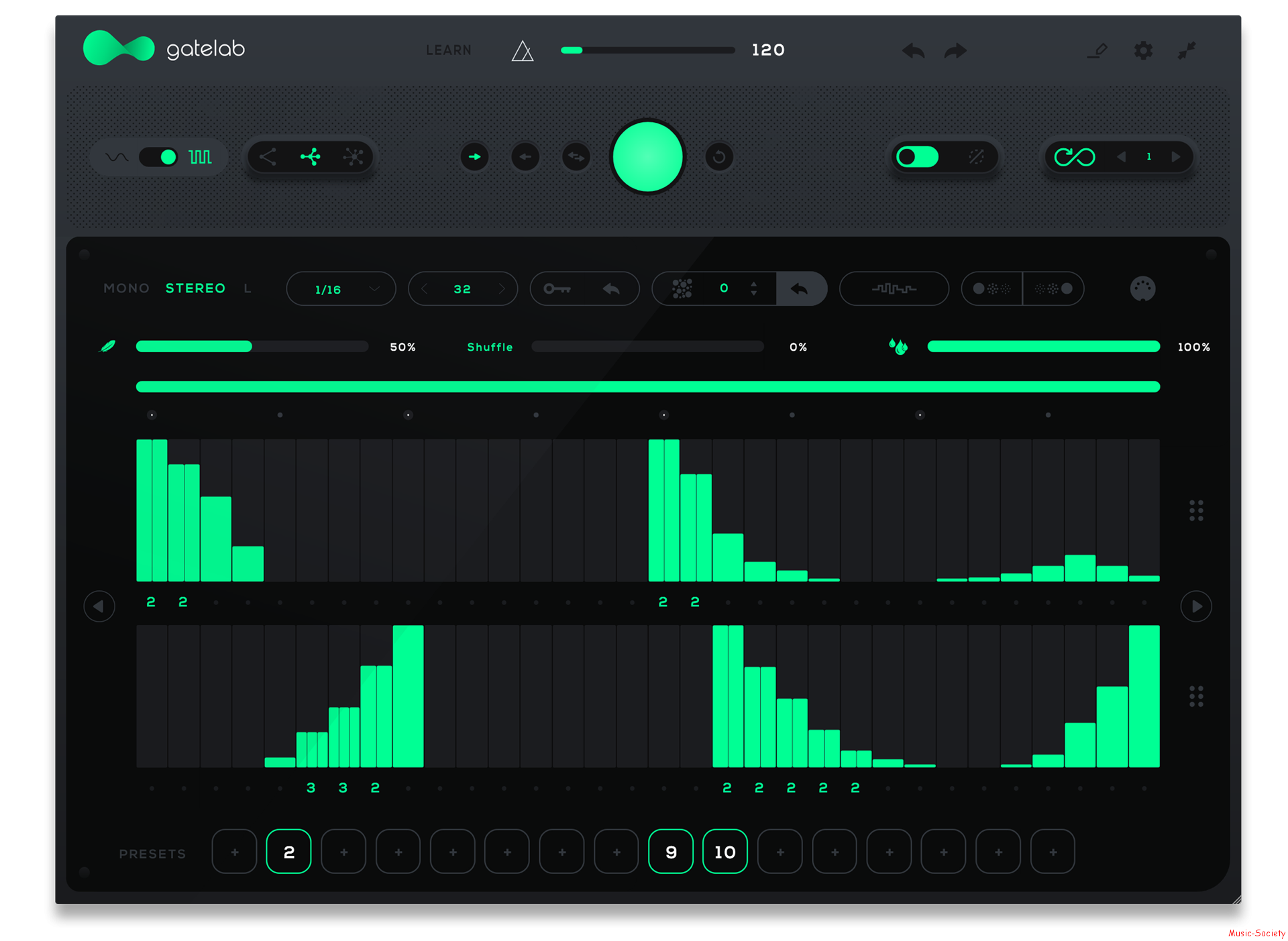Viewport: 1288px width, 941px height.
Task: Go to next loop count with right triangle
Action: [x=1175, y=157]
